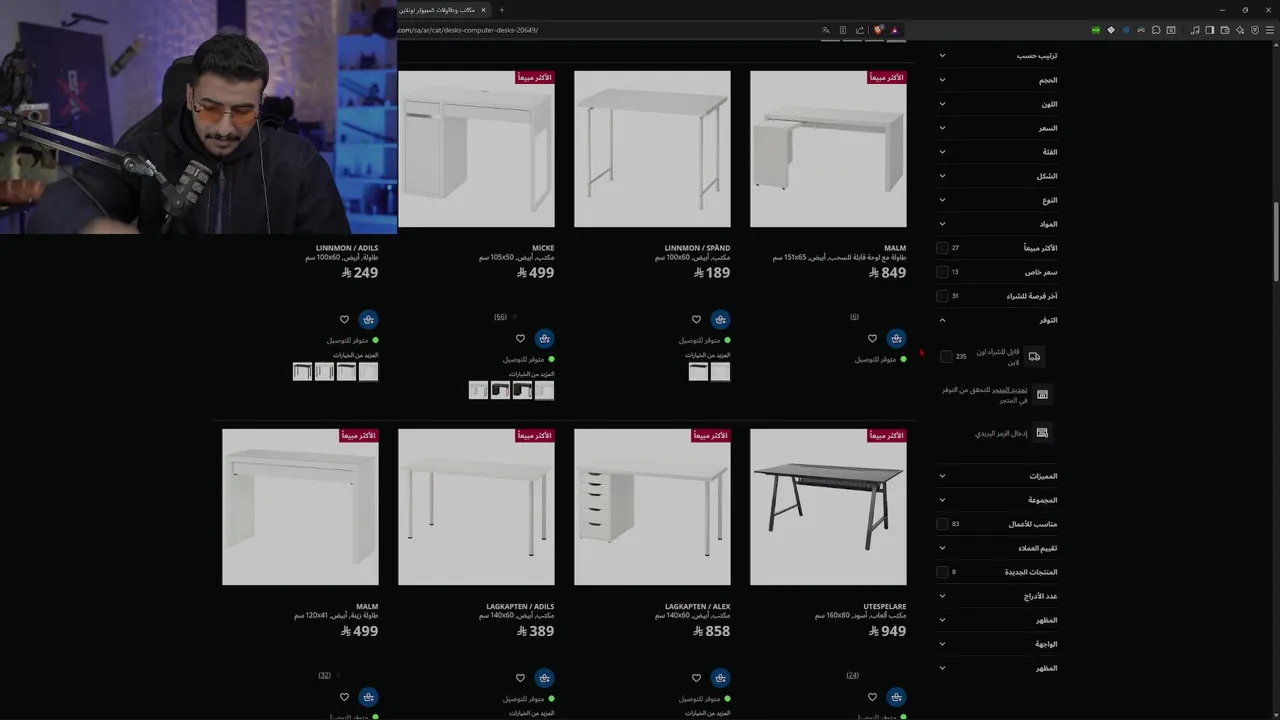Image resolution: width=1280 pixels, height=720 pixels.
Task: Add the MALM 849 desk to cart
Action: 896,339
